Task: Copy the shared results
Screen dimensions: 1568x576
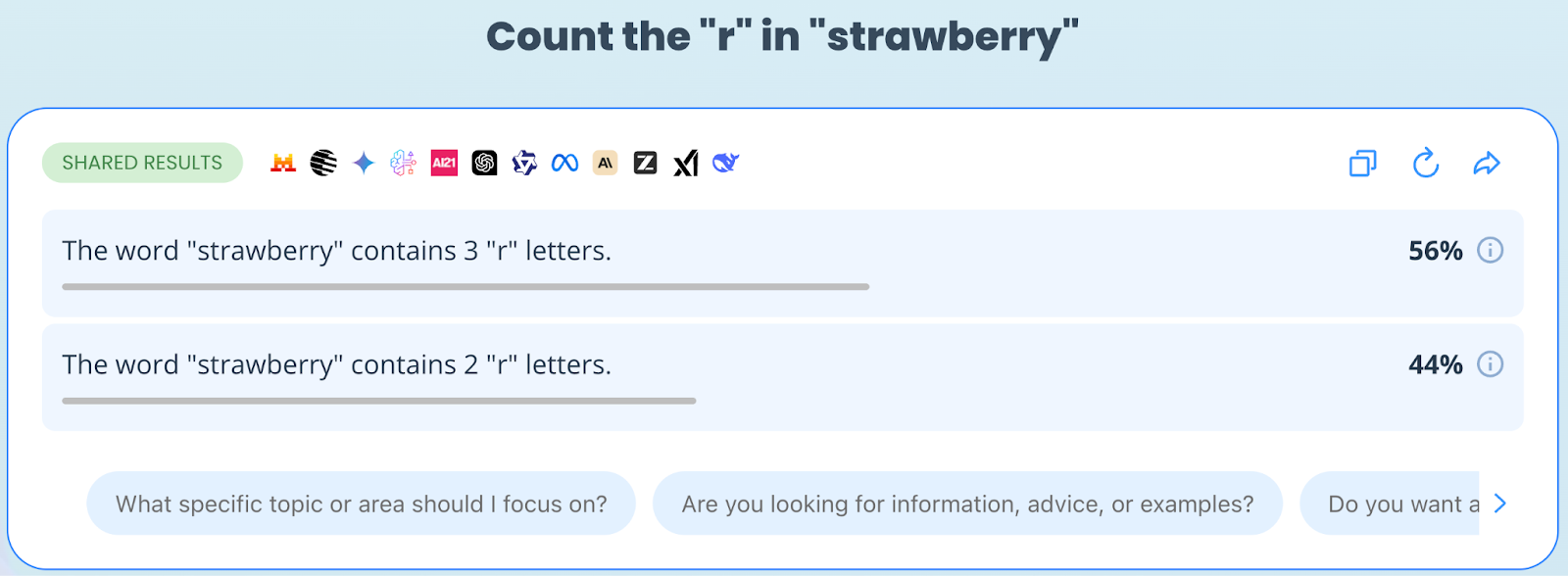Action: click(x=1362, y=164)
